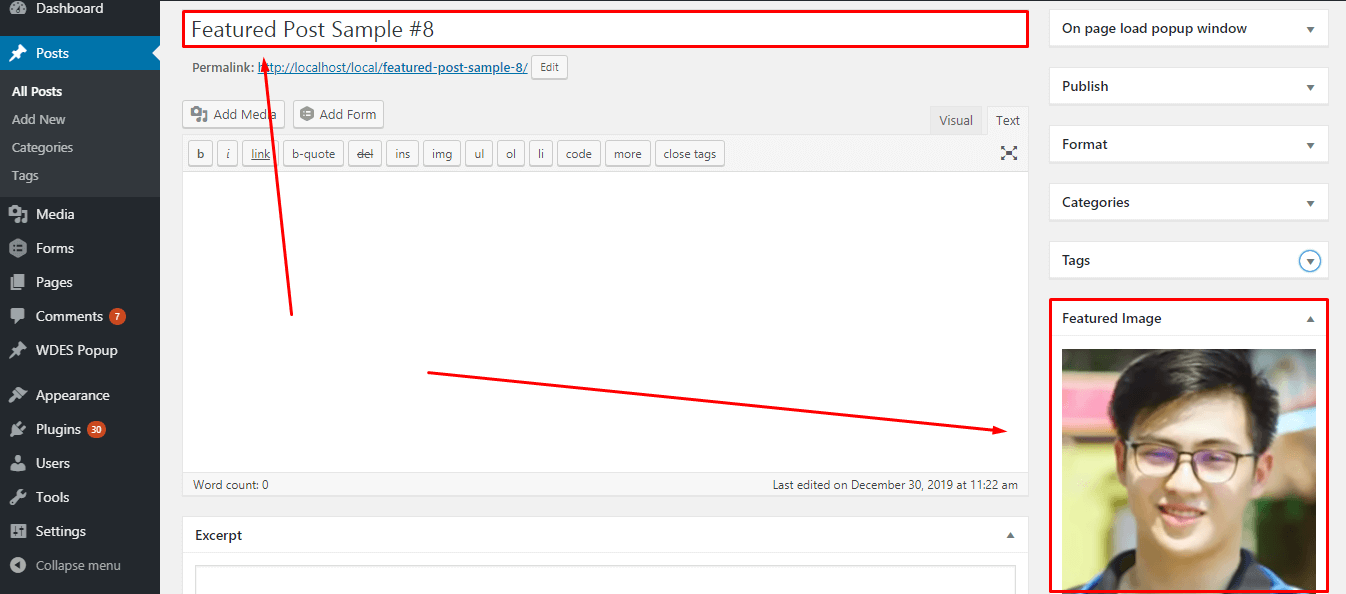Open the Comments bubble icon
1346x594 pixels.
point(18,316)
